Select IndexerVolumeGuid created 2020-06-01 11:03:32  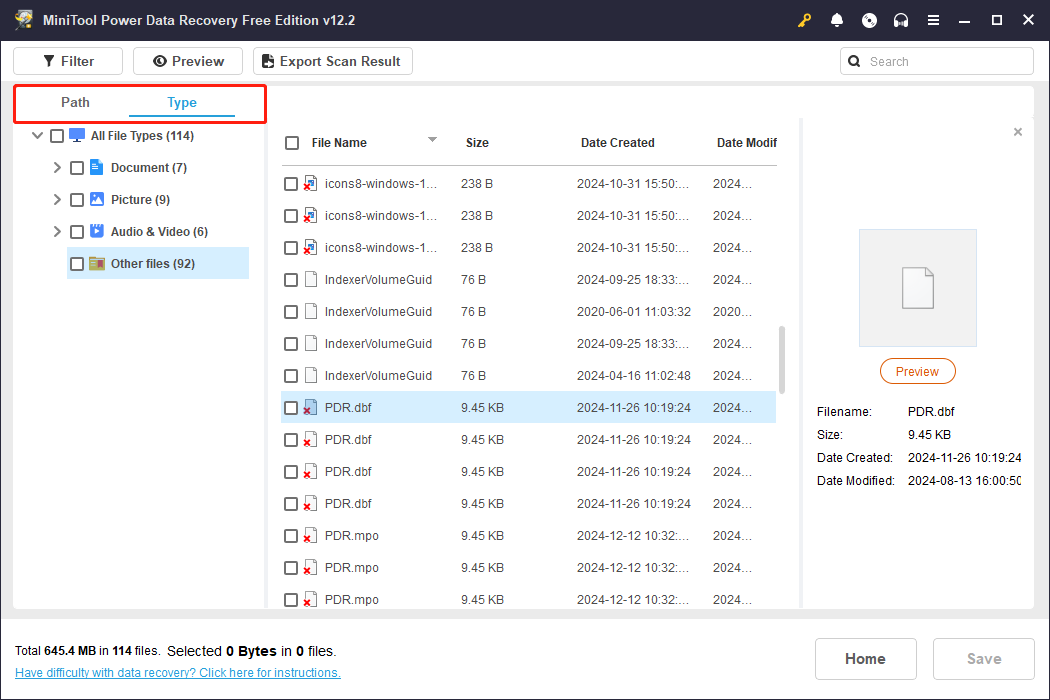pyautogui.click(x=378, y=311)
